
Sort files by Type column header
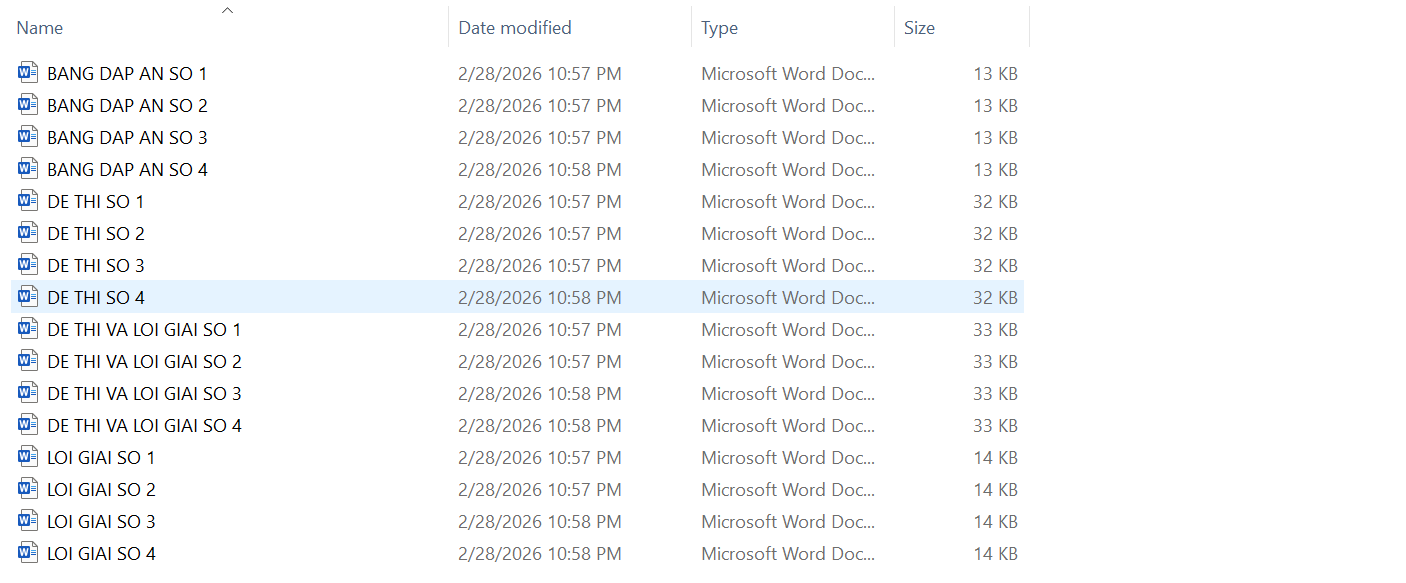(x=719, y=28)
